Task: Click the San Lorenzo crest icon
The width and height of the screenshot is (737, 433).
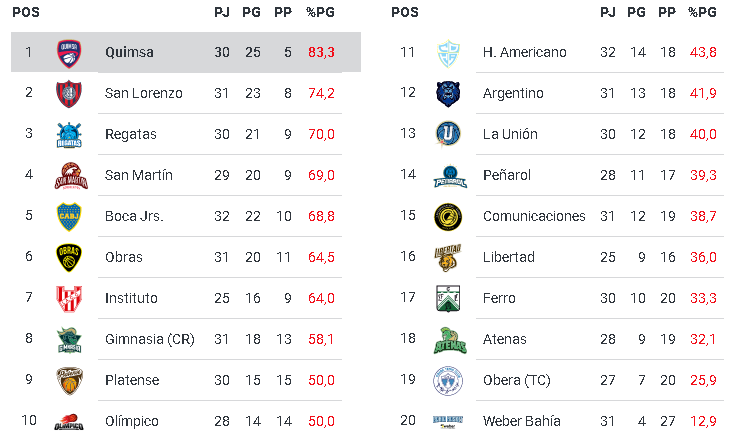Action: (x=69, y=93)
